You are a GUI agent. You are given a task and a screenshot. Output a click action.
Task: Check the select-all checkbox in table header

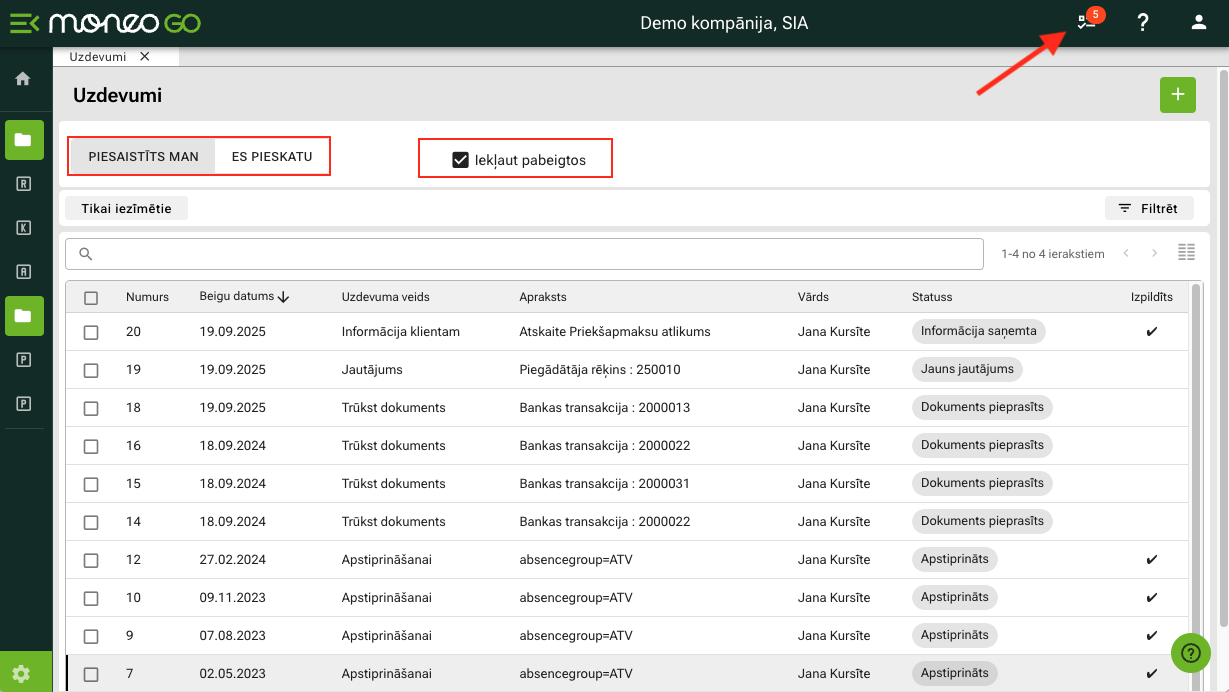91,297
